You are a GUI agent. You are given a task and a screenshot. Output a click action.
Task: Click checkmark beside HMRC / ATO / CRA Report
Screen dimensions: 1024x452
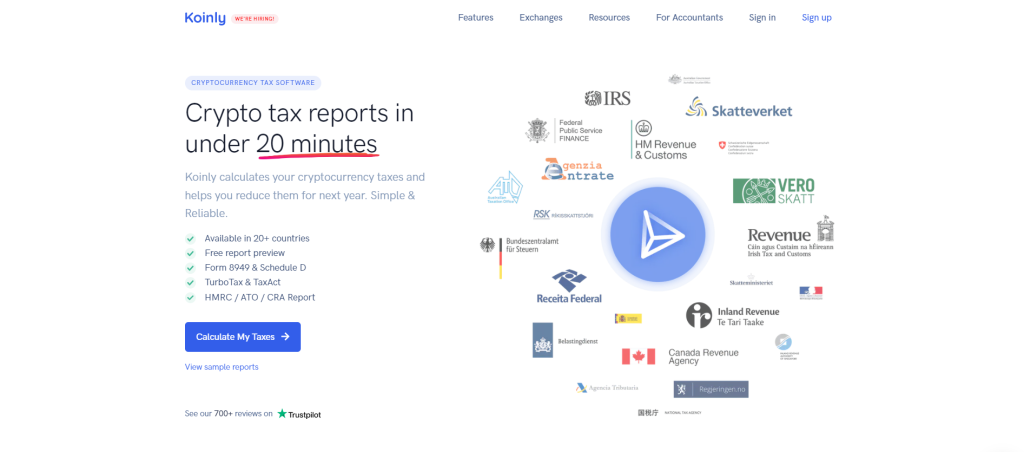coord(190,297)
